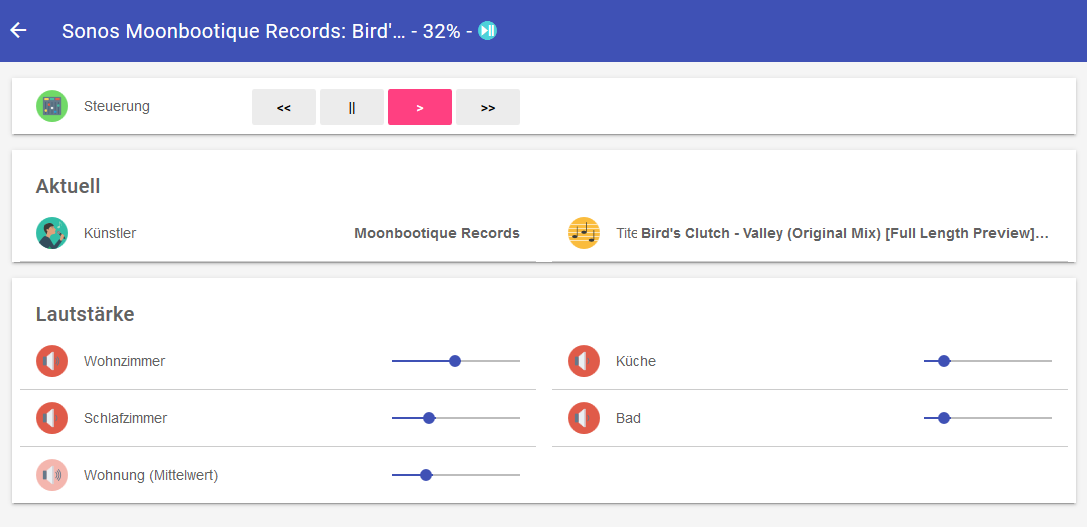Click the Küche speaker icon
This screenshot has width=1087, height=527.
coord(584,361)
